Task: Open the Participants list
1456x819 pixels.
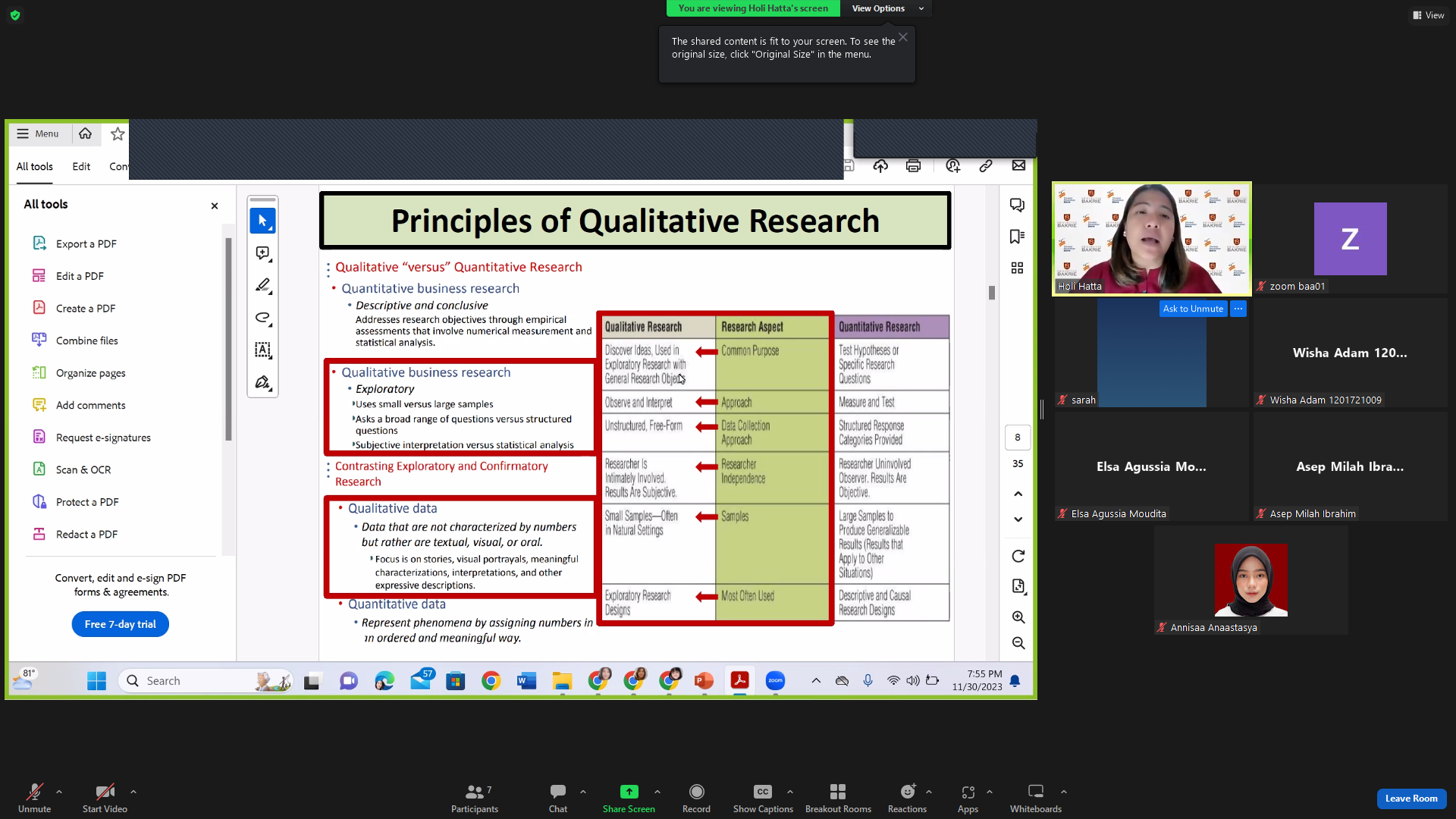Action: [475, 798]
